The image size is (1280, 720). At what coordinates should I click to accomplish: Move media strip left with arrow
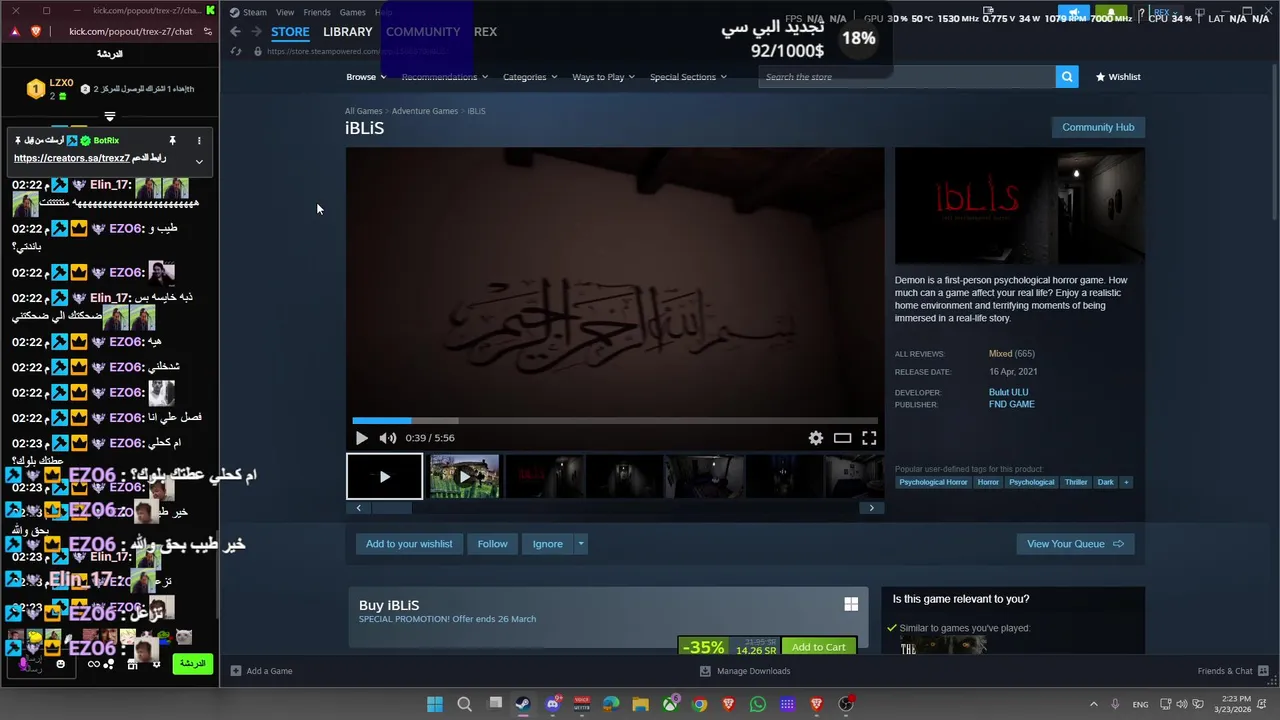359,508
